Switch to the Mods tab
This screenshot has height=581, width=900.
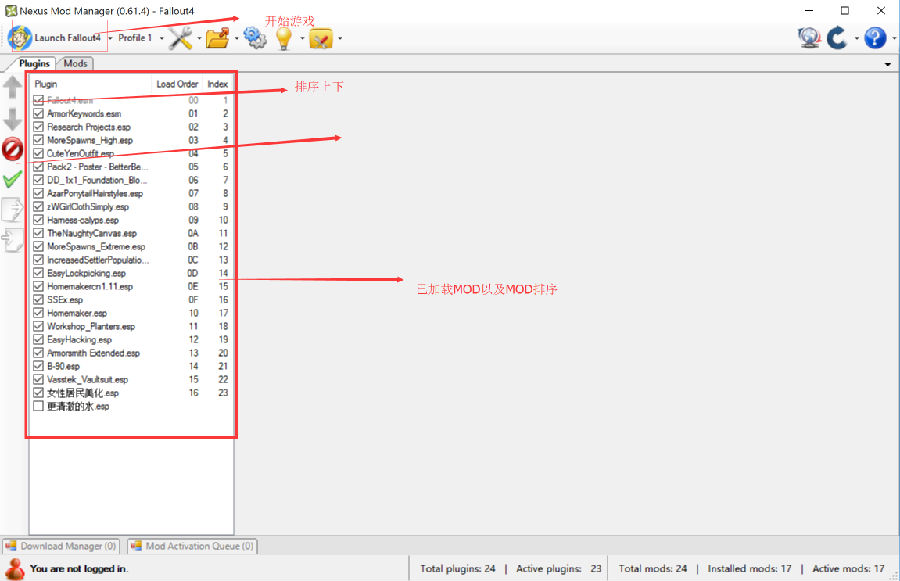click(x=75, y=62)
